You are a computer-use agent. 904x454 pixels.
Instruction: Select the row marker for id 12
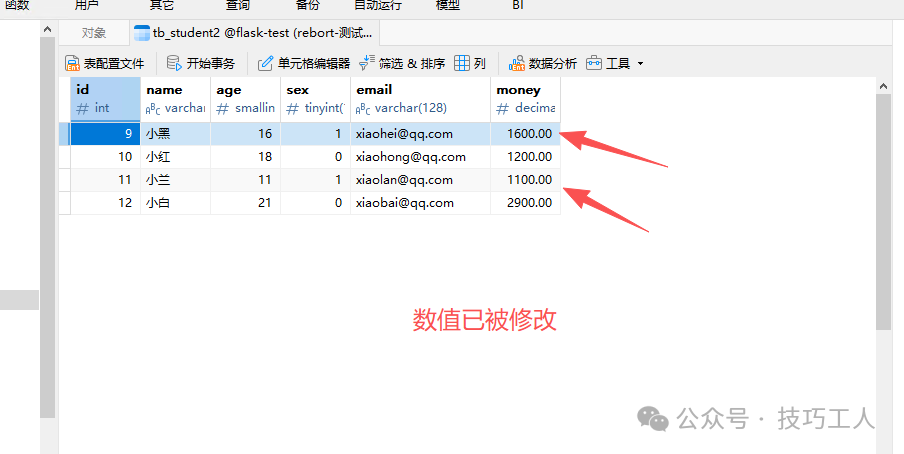[65, 203]
